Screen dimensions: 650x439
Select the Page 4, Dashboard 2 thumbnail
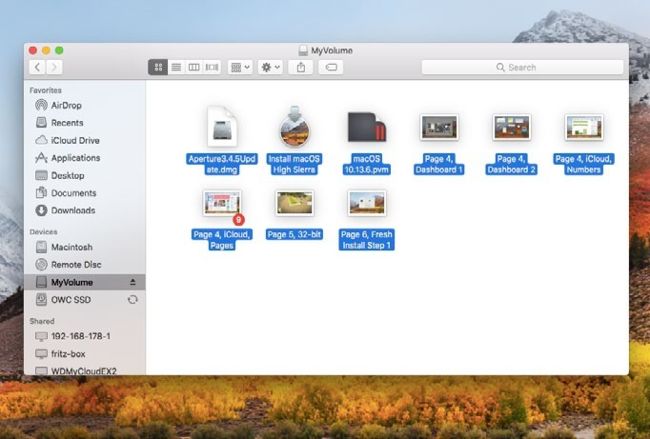coord(512,127)
